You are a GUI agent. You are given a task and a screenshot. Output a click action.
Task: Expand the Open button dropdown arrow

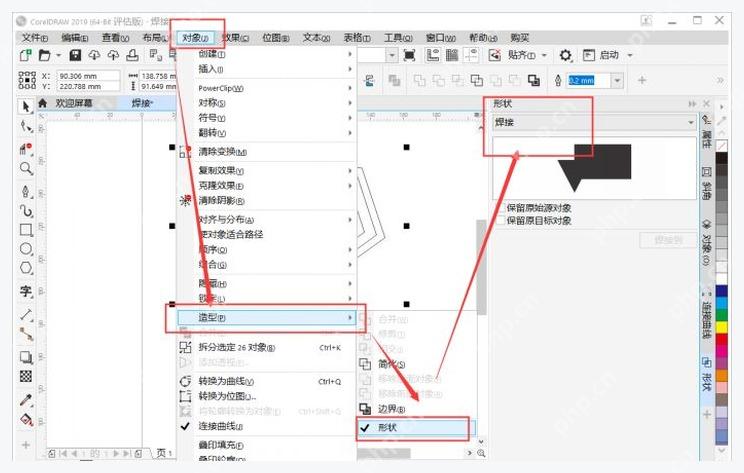click(x=58, y=56)
